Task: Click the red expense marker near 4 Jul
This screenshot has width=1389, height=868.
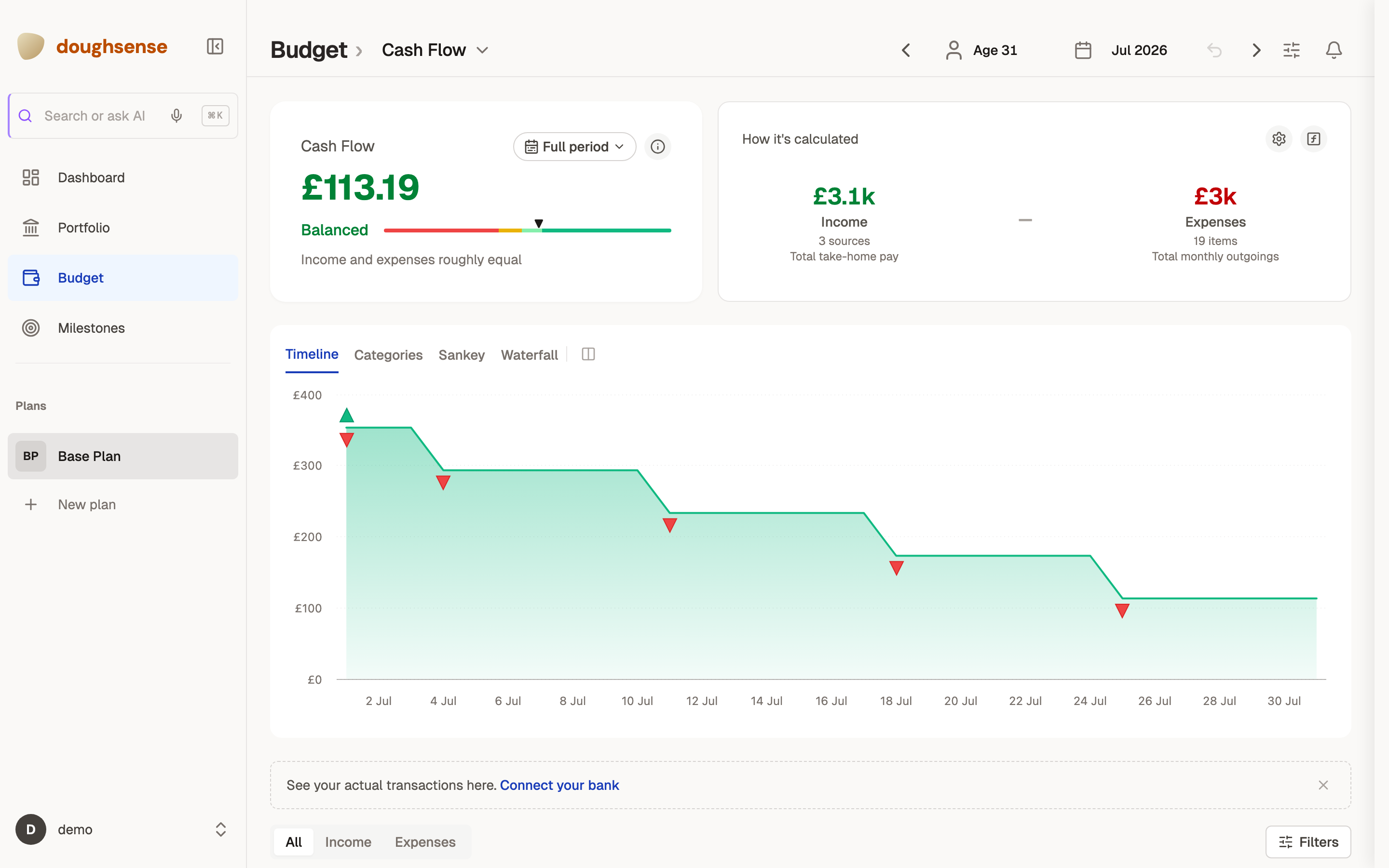Action: [443, 482]
